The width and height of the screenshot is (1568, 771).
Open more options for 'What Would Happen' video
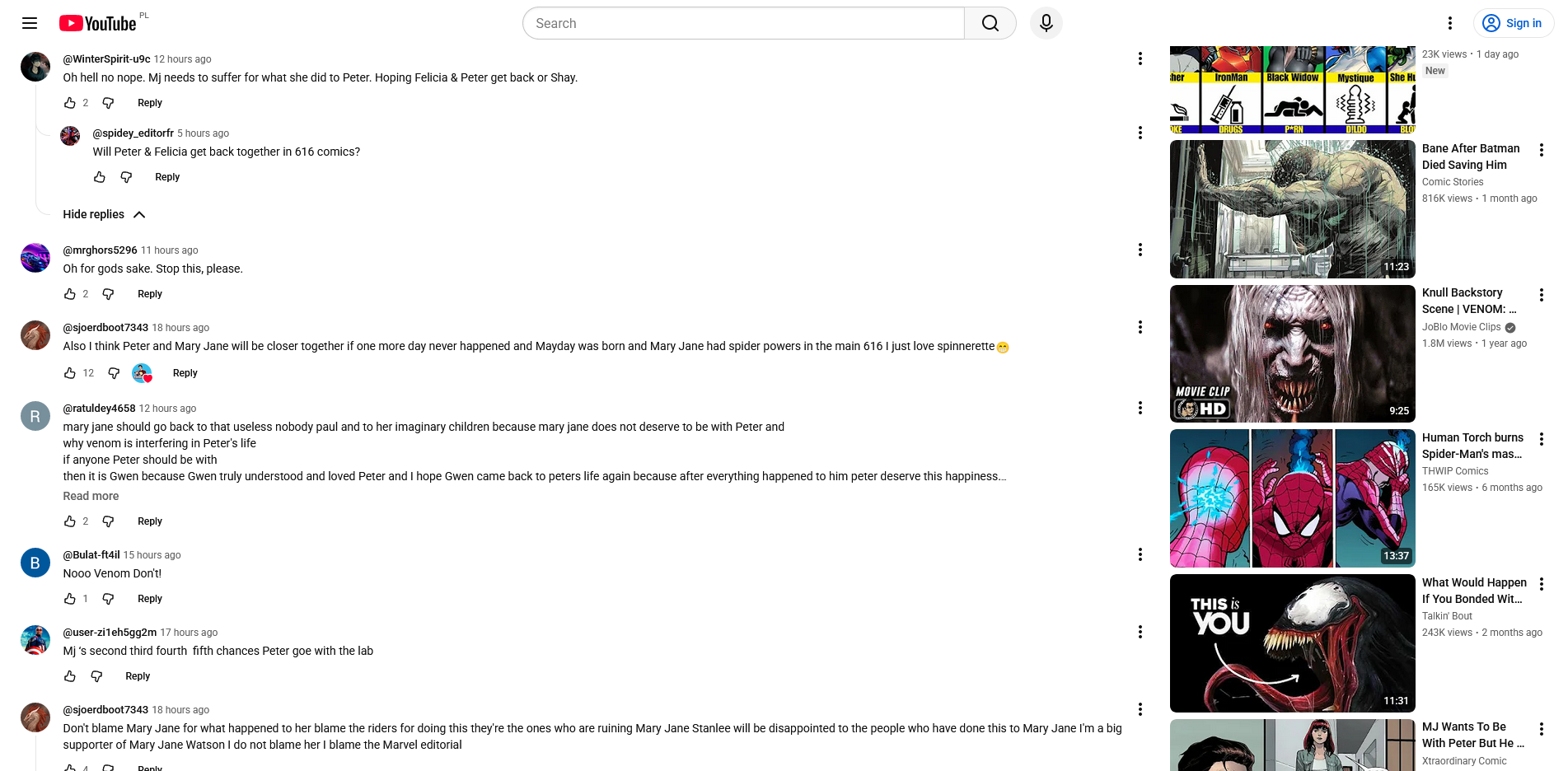1542,584
